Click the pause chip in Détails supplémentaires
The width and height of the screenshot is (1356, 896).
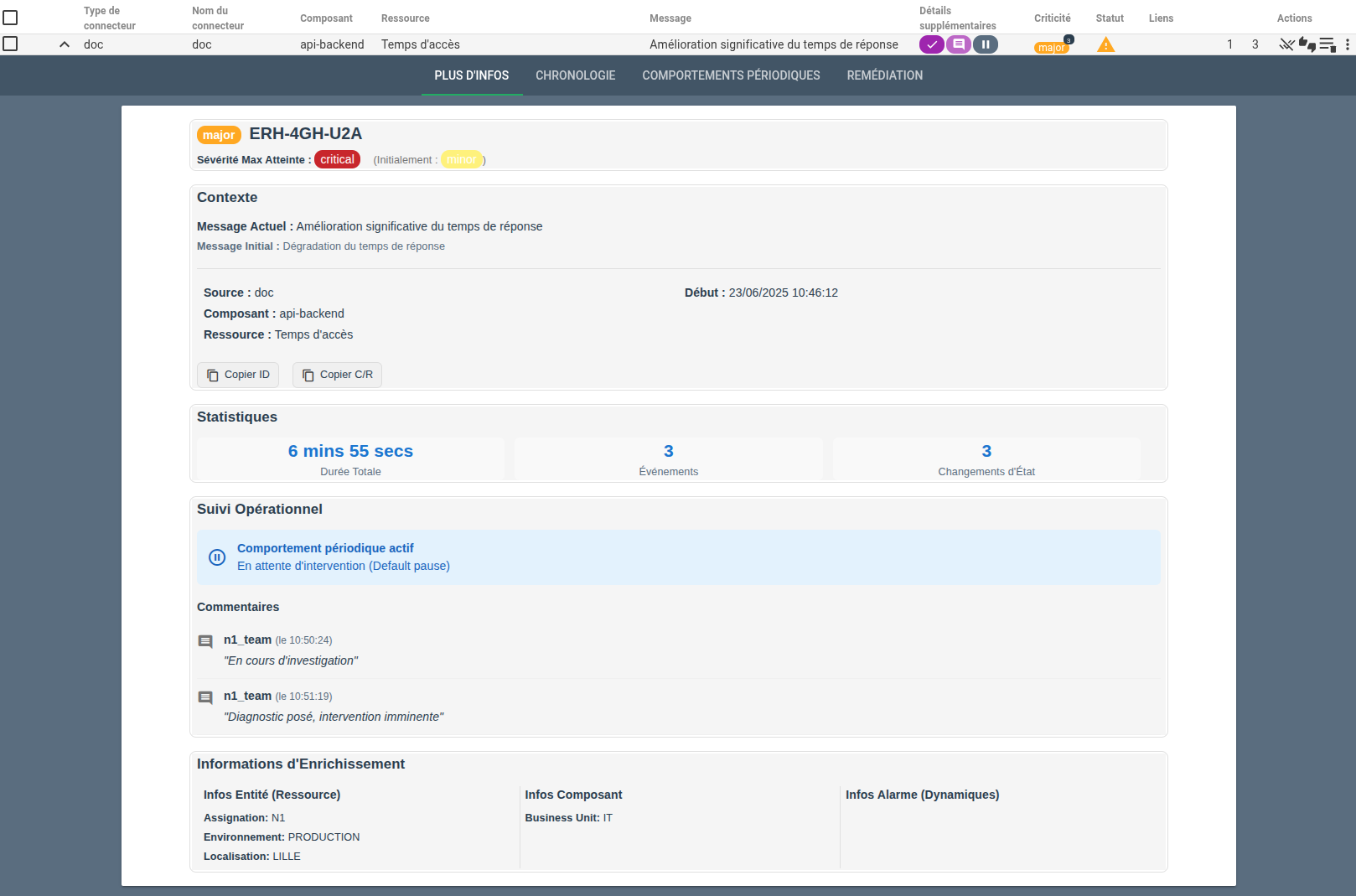[x=986, y=44]
